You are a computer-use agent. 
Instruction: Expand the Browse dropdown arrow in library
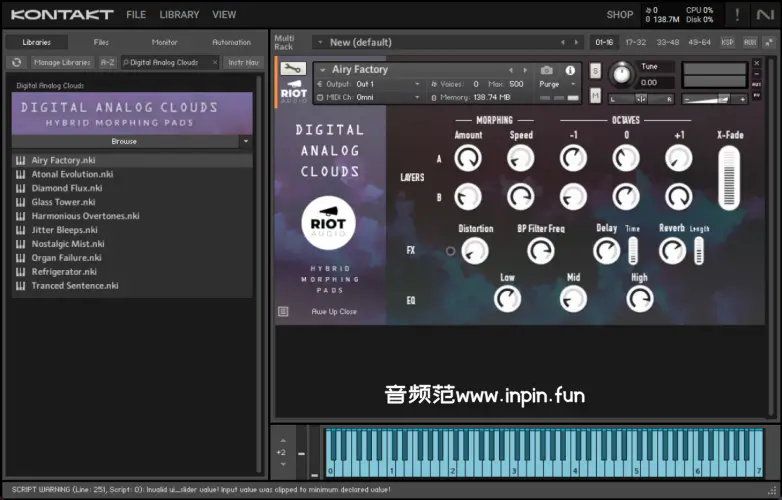[246, 142]
